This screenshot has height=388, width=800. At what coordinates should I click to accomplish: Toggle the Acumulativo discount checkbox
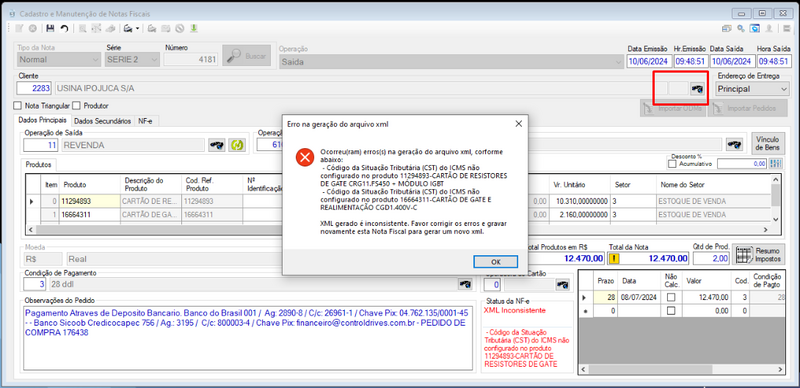click(672, 164)
